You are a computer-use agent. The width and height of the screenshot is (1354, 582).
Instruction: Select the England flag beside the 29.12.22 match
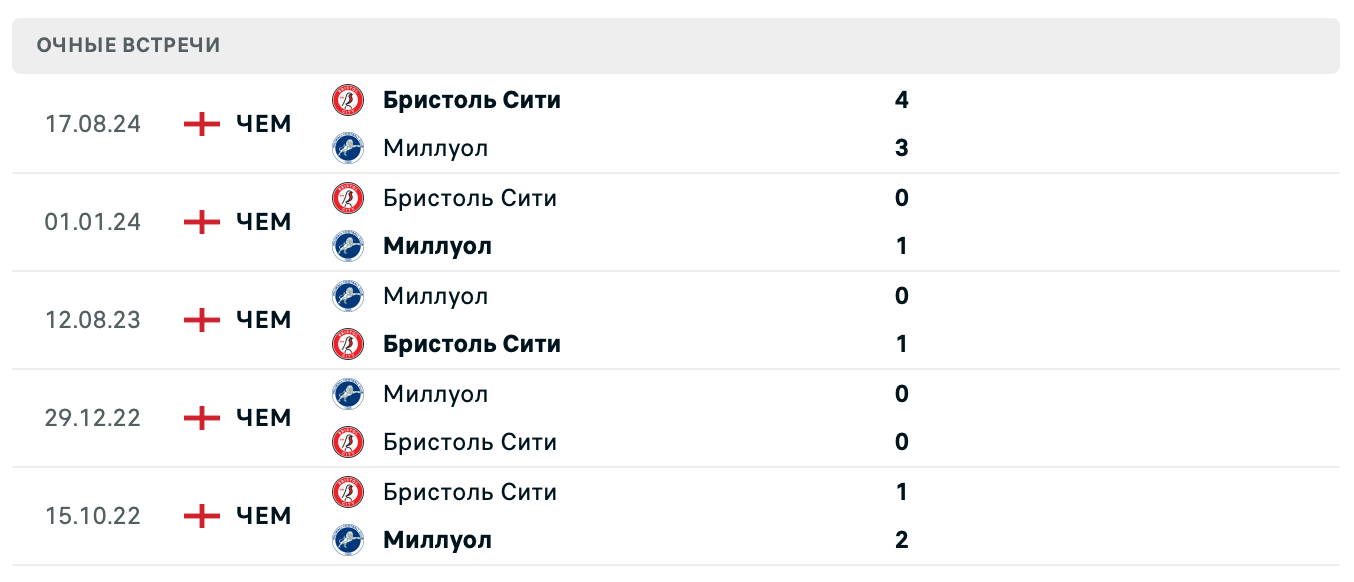click(199, 418)
